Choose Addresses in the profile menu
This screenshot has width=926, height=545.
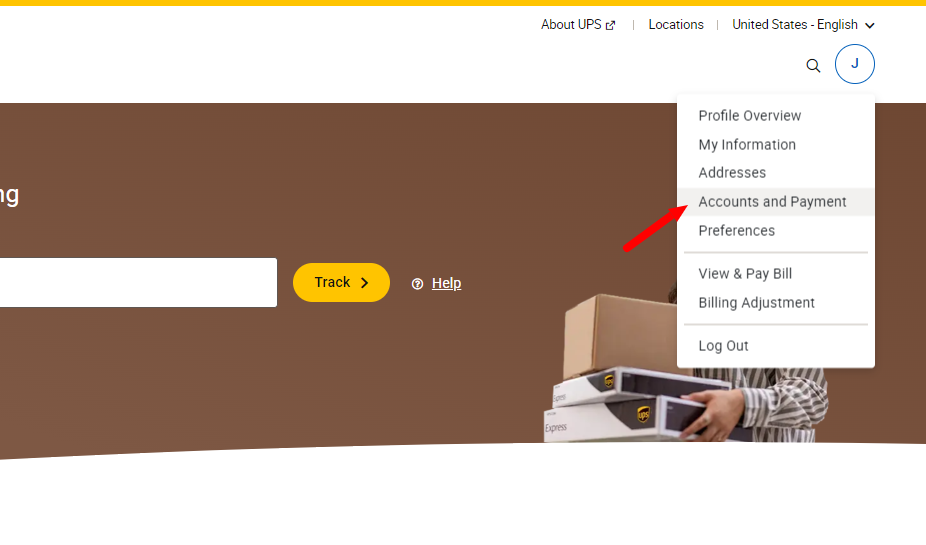732,173
